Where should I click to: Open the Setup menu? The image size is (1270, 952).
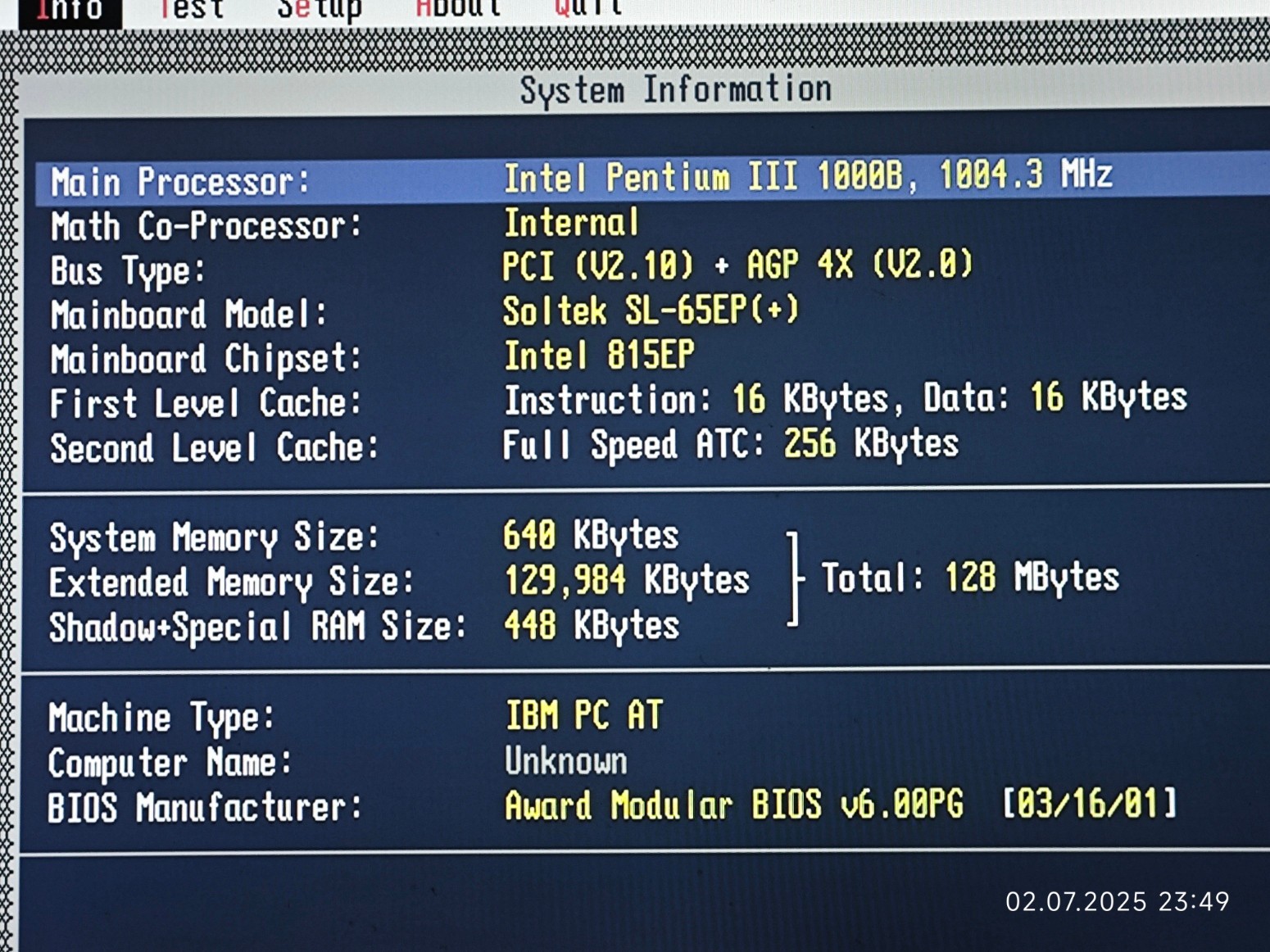319,11
